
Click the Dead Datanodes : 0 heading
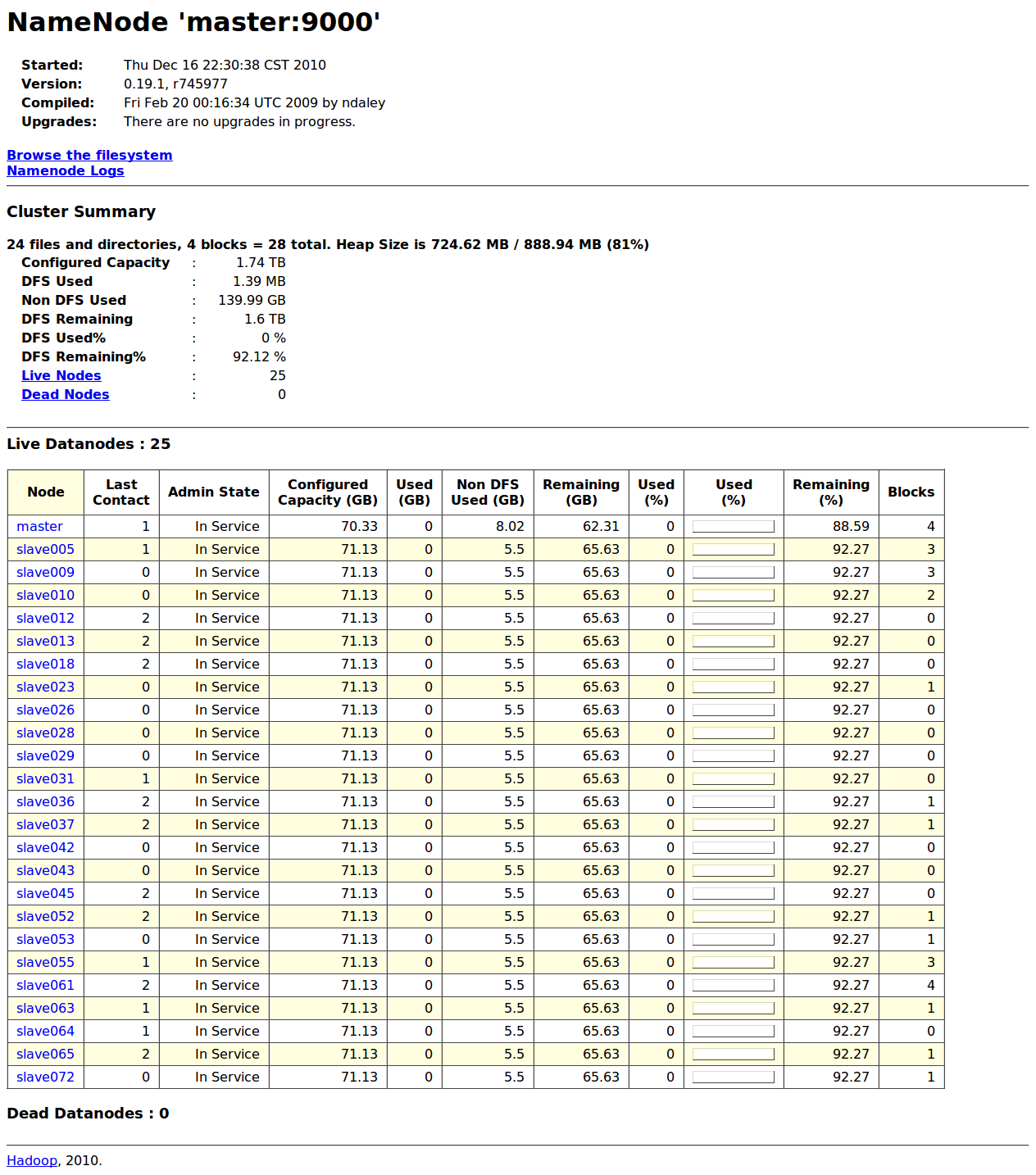pos(88,1114)
